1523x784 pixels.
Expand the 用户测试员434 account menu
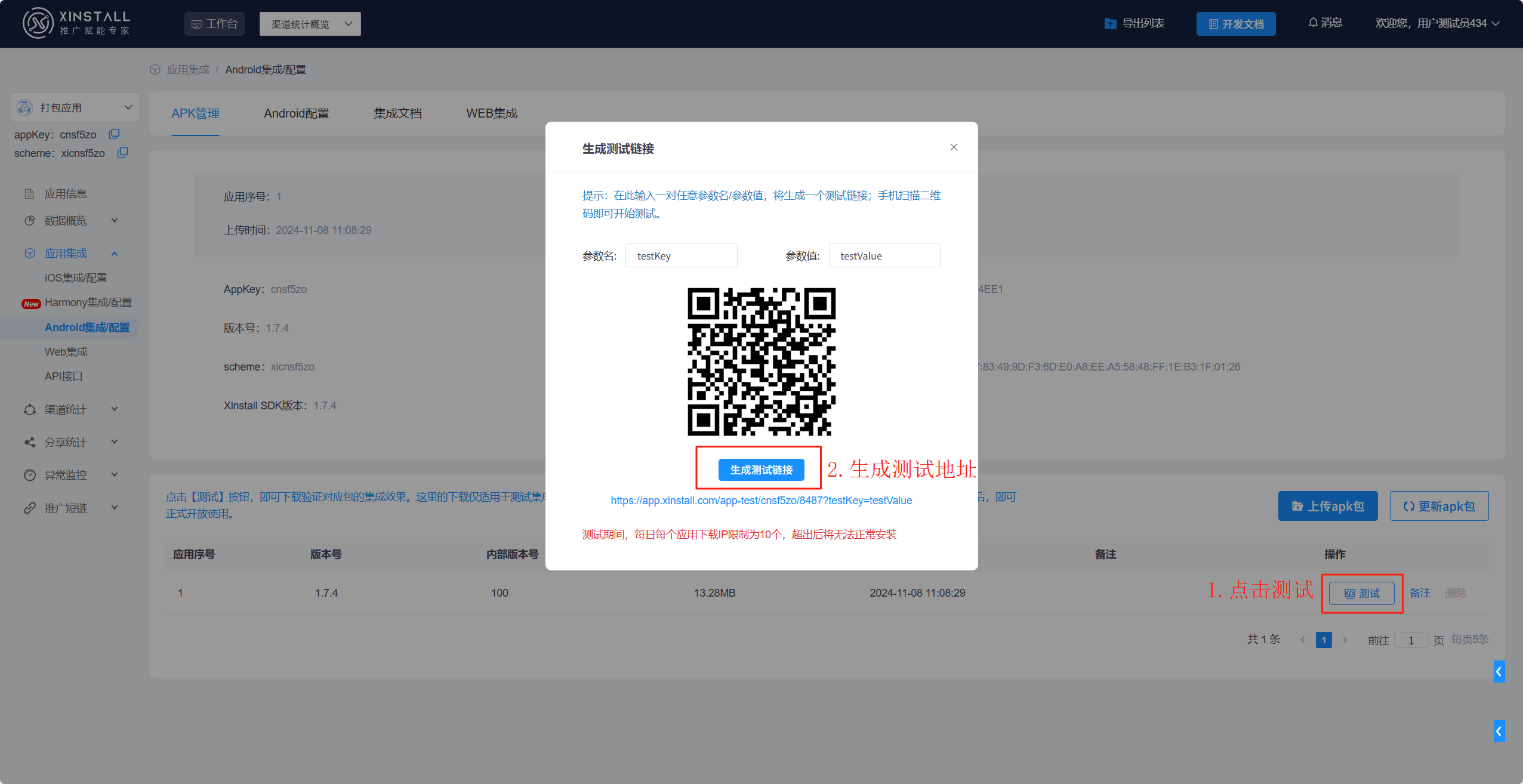tap(1437, 23)
